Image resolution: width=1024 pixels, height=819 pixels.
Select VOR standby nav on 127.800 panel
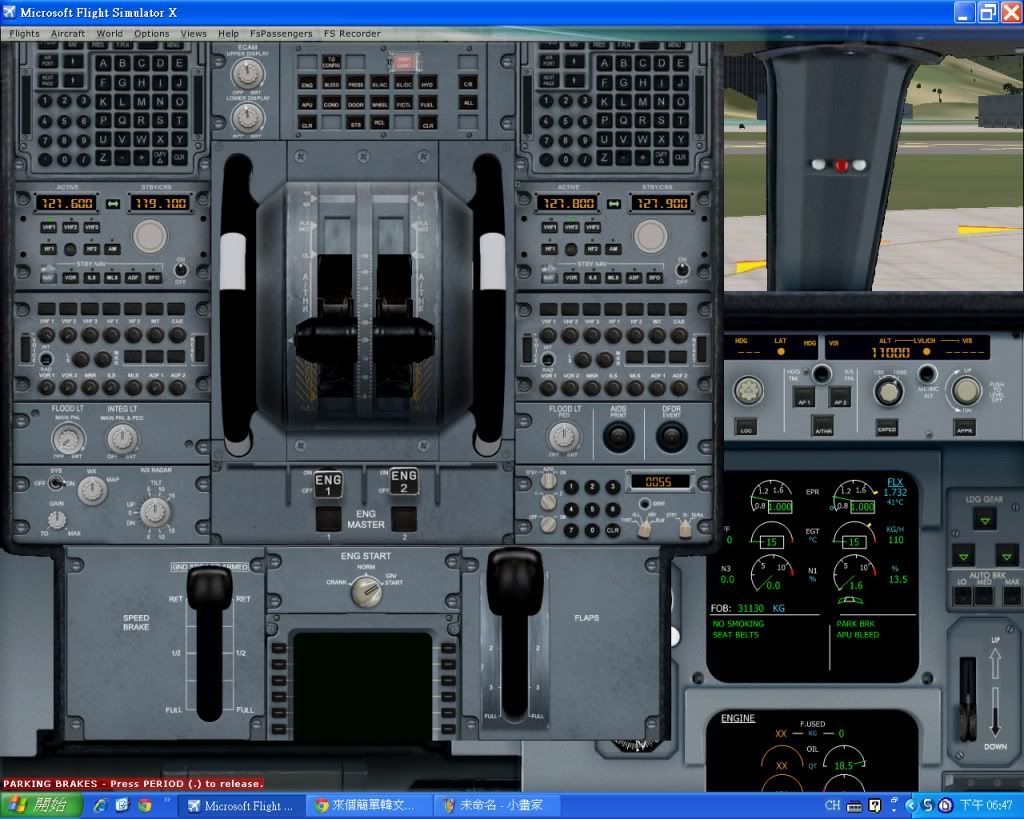571,278
